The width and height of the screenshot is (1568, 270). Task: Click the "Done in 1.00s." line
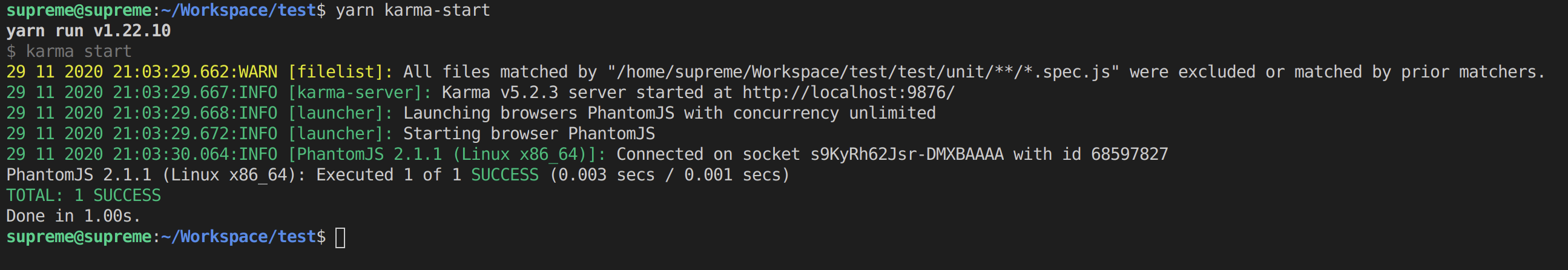coord(73,217)
